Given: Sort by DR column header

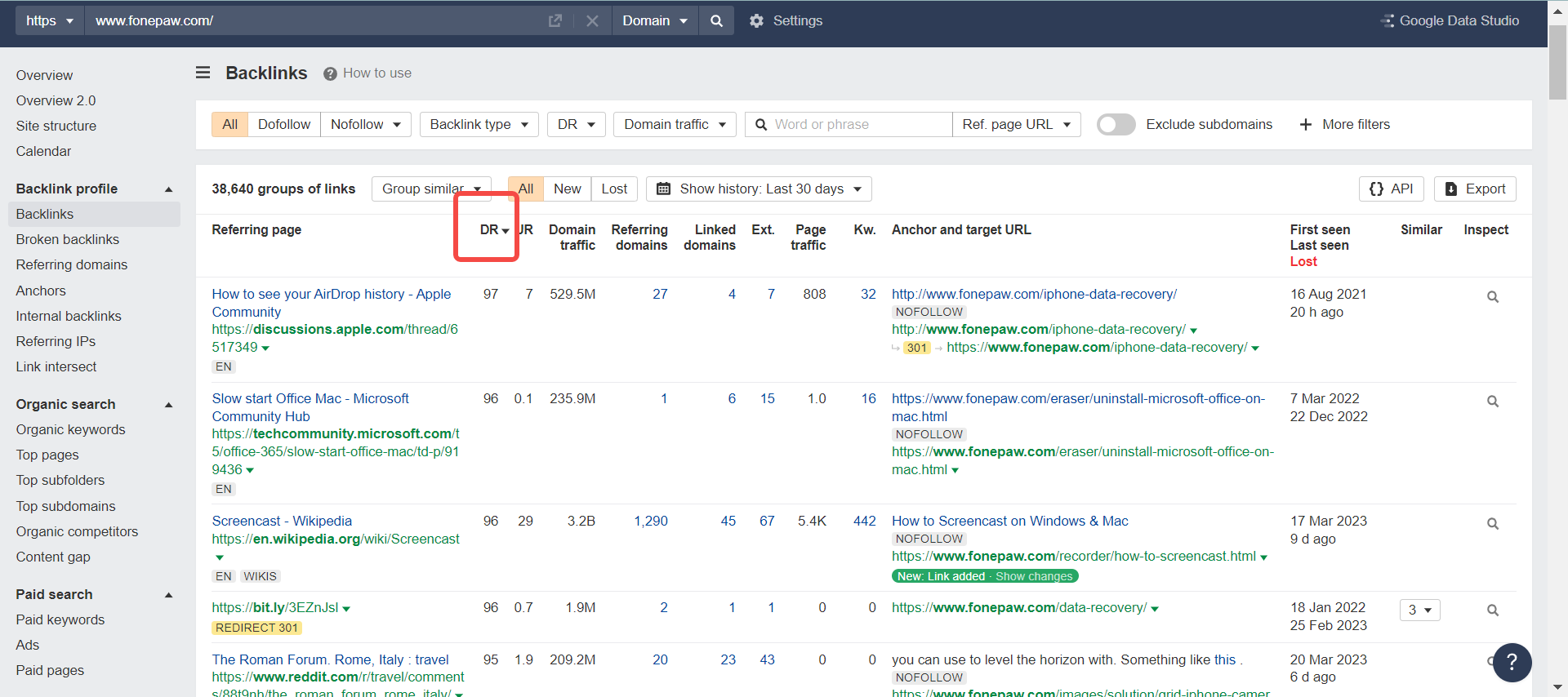Looking at the screenshot, I should pyautogui.click(x=494, y=230).
